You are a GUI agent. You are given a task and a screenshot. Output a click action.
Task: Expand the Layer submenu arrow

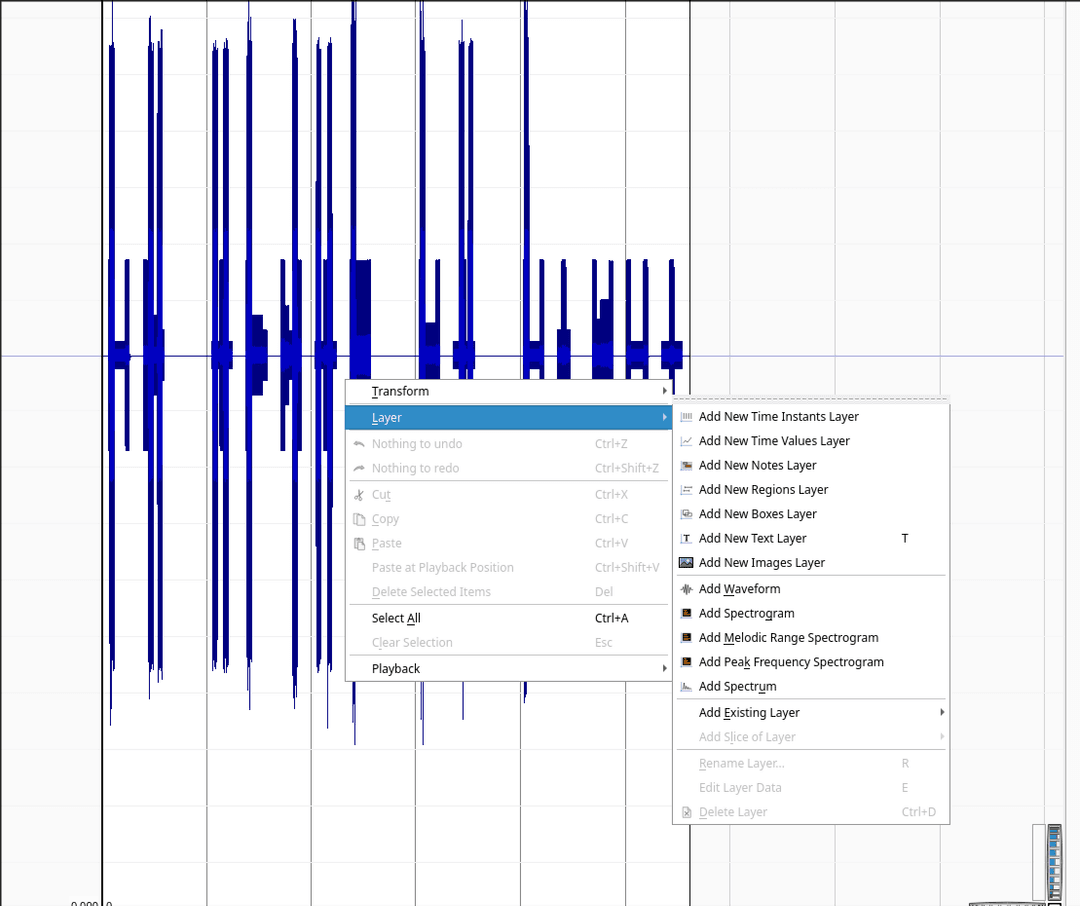664,418
